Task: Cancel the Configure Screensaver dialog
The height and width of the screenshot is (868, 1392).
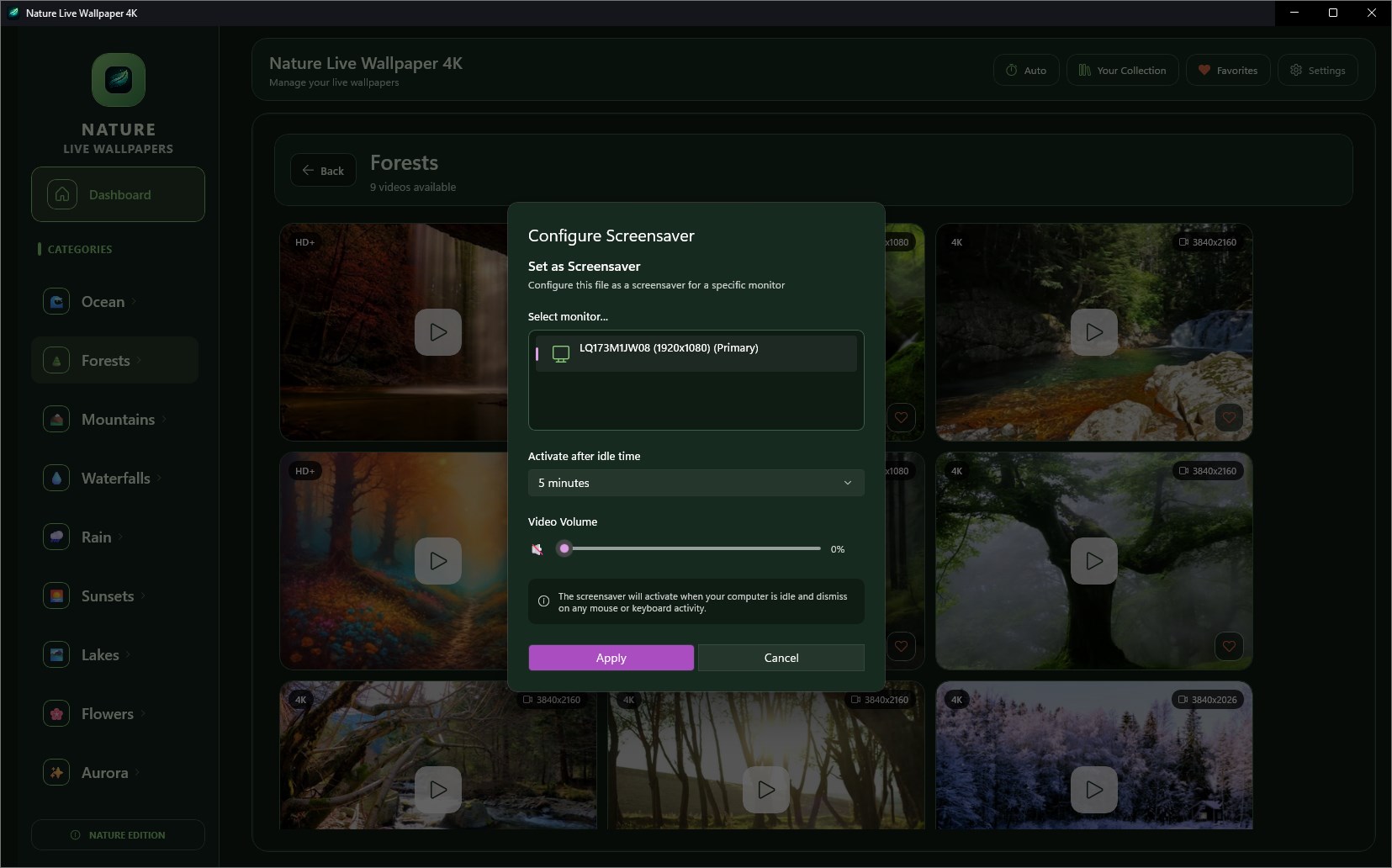Action: tap(781, 658)
